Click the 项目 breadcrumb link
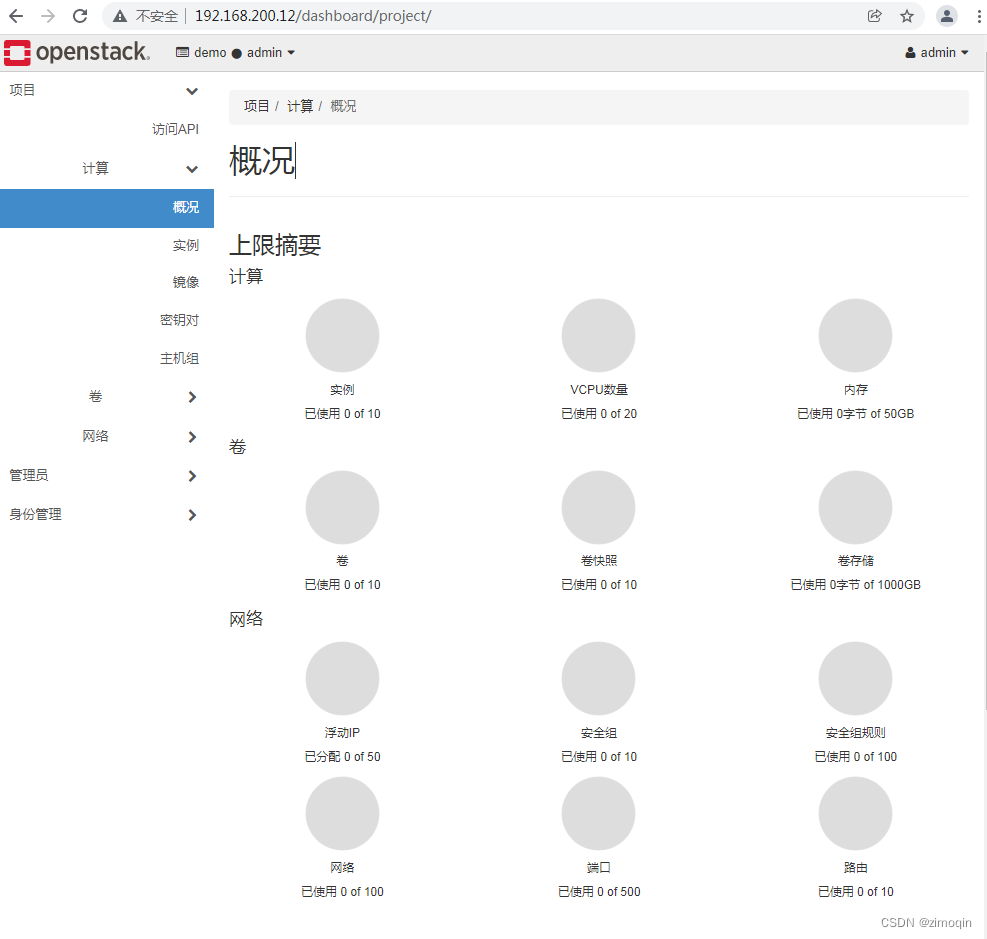Image resolution: width=987 pixels, height=939 pixels. pyautogui.click(x=256, y=105)
